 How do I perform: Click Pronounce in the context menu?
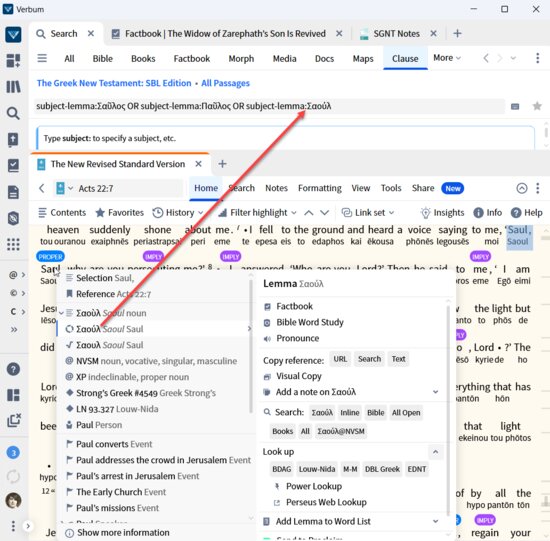pos(297,339)
